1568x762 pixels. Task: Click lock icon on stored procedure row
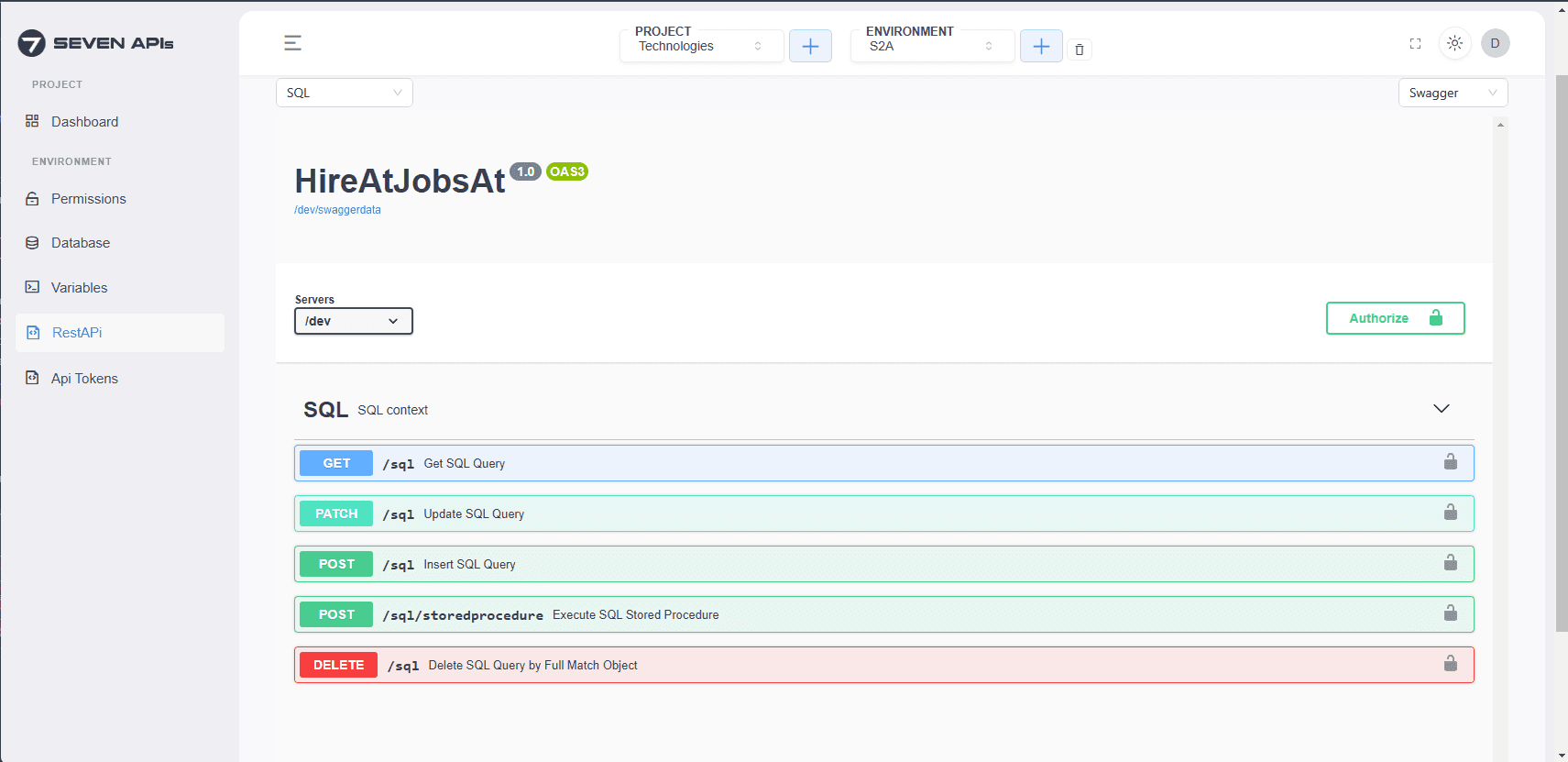pos(1451,613)
